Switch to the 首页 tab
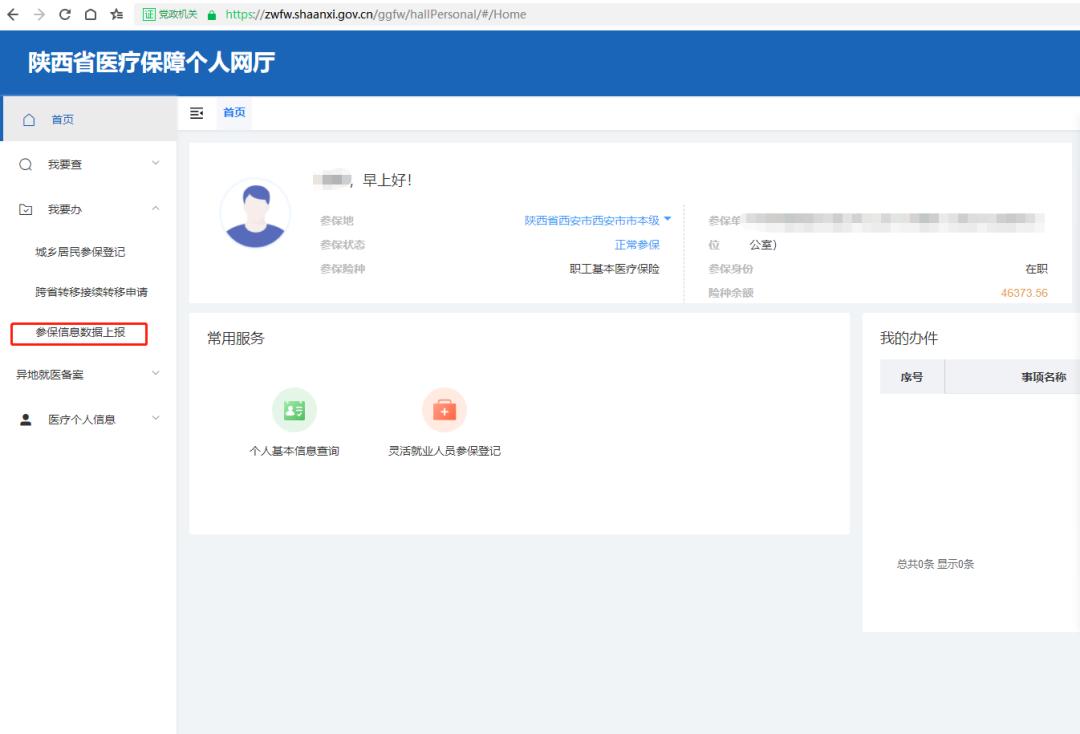The height and width of the screenshot is (734, 1080). point(233,113)
